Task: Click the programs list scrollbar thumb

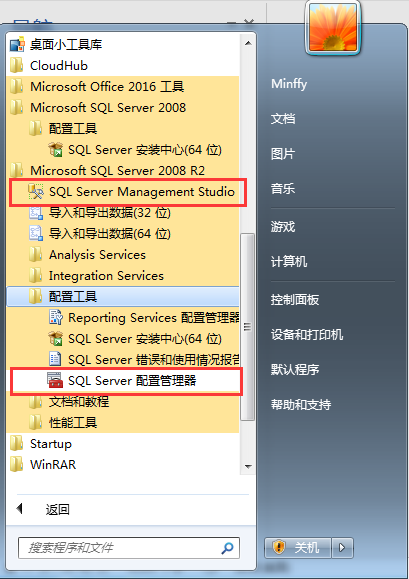Action: [x=247, y=327]
